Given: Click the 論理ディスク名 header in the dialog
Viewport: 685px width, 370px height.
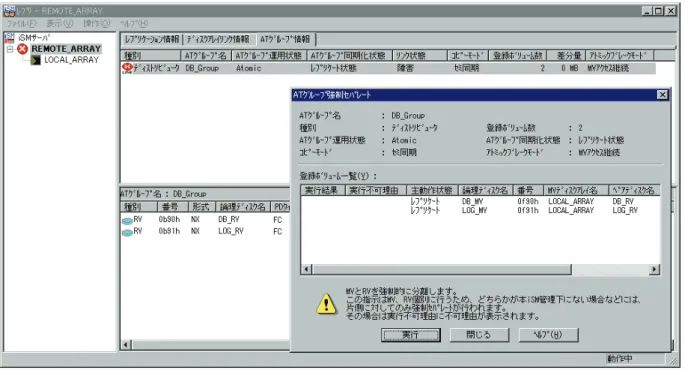Looking at the screenshot, I should point(485,190).
